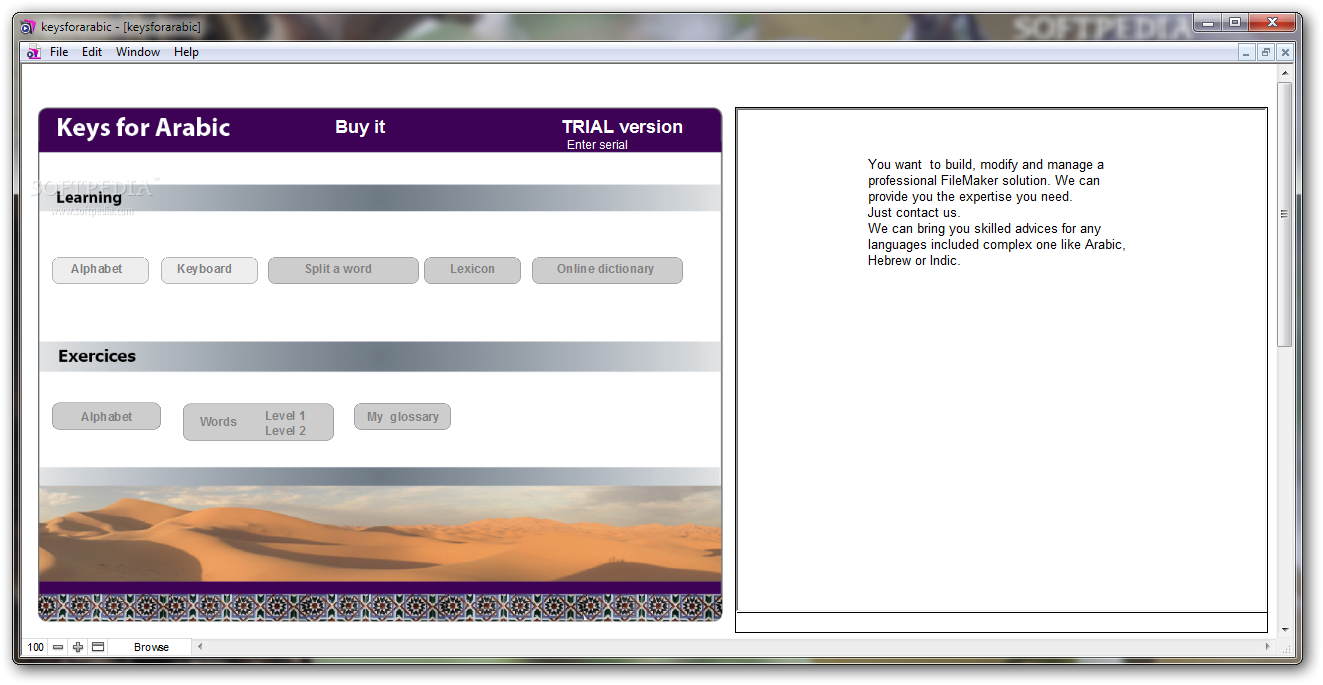The height and width of the screenshot is (685, 1323).
Task: Start the Exercices Alphabet button
Action: pos(106,416)
